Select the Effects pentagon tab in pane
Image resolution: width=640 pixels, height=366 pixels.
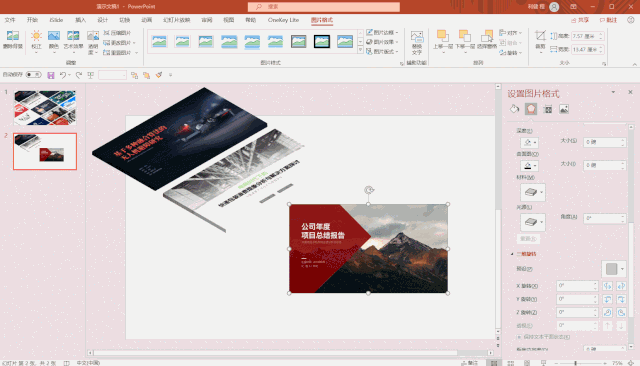(x=531, y=109)
